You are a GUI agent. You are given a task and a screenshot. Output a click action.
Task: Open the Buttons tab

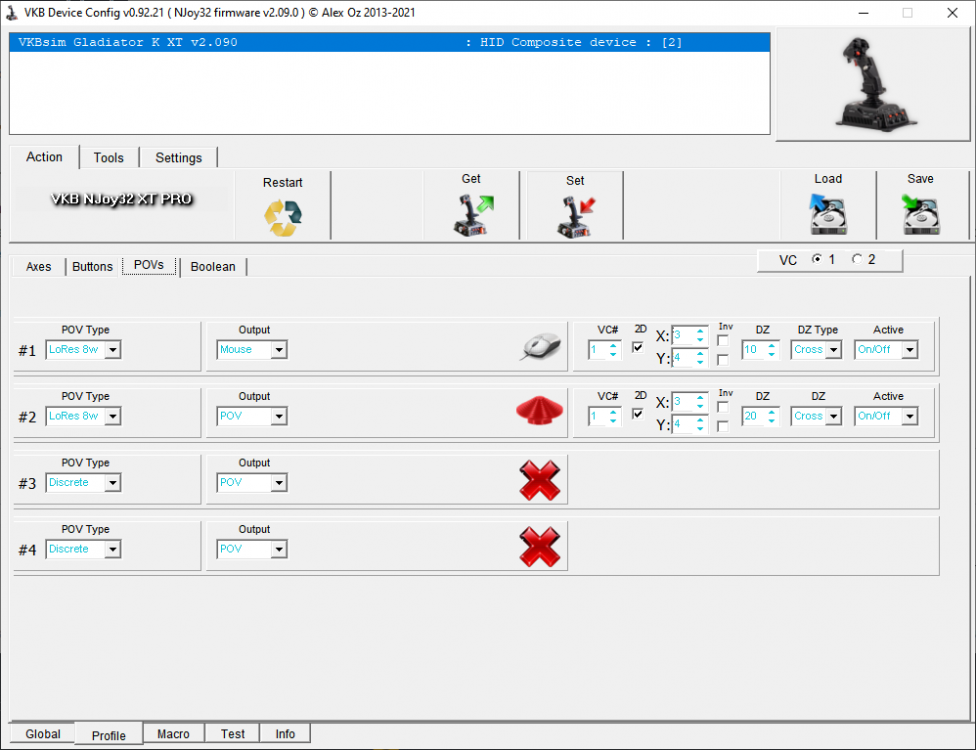(92, 266)
